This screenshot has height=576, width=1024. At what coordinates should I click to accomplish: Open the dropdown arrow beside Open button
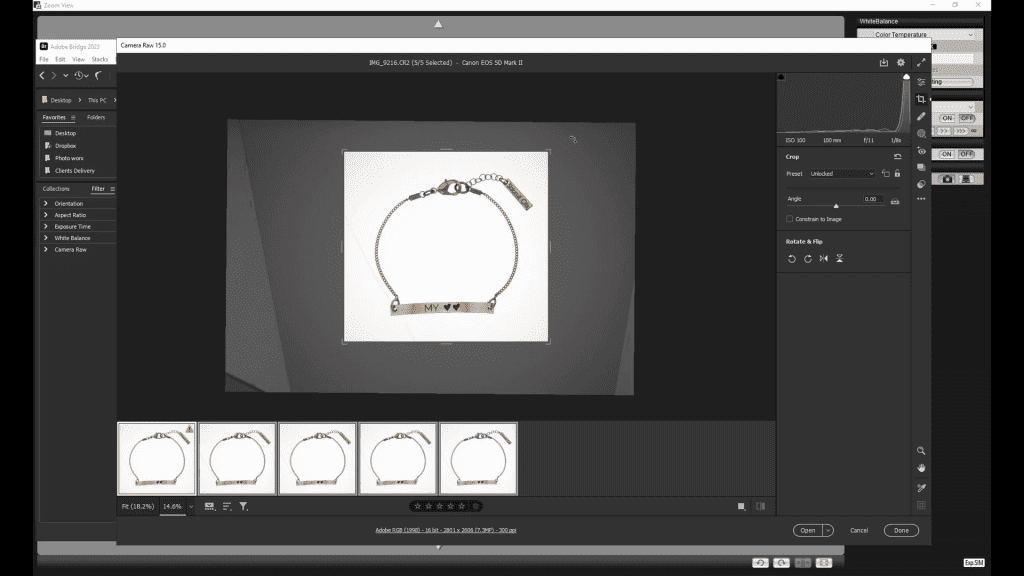(827, 530)
